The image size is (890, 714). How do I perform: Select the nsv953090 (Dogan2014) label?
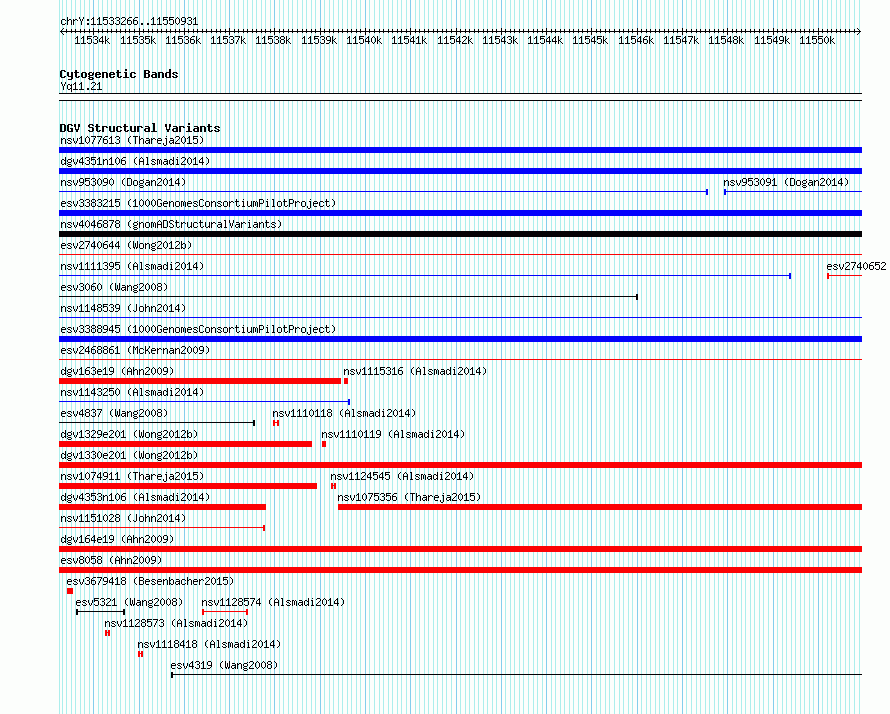(123, 182)
